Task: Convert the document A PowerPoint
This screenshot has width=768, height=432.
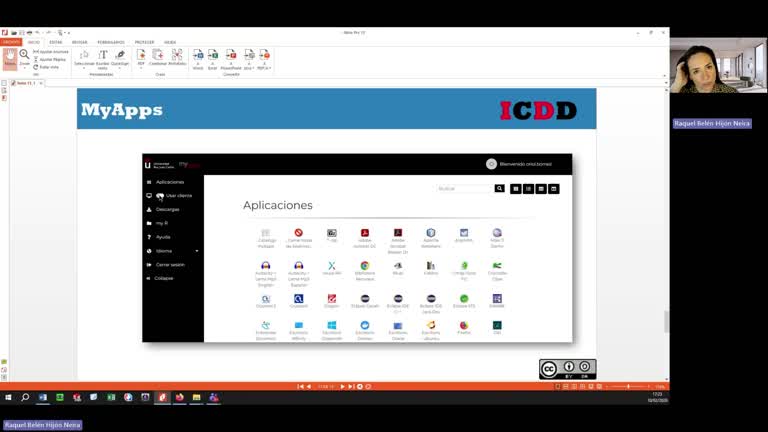Action: click(x=231, y=59)
